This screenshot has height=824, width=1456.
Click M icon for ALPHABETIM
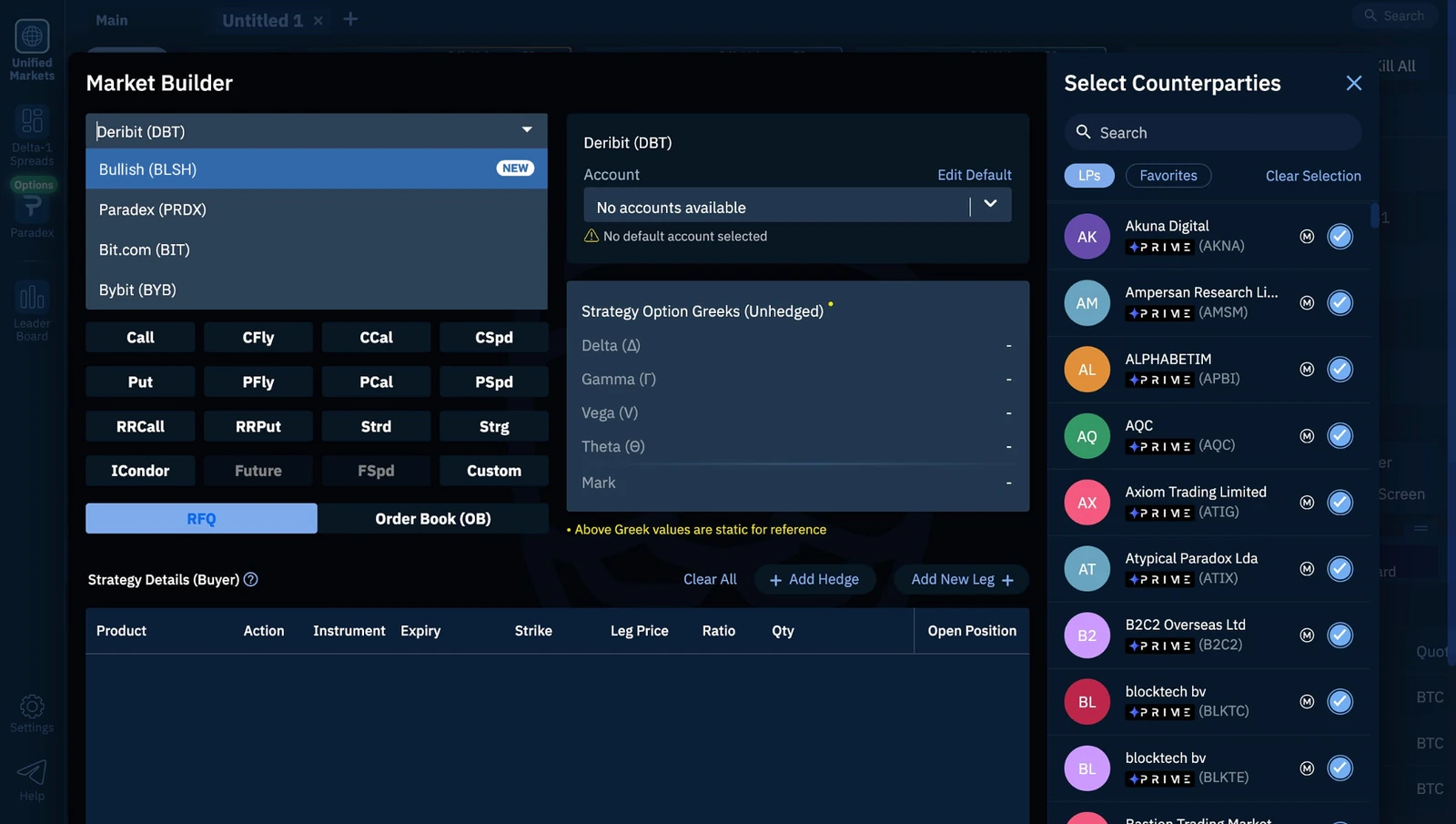(x=1307, y=370)
